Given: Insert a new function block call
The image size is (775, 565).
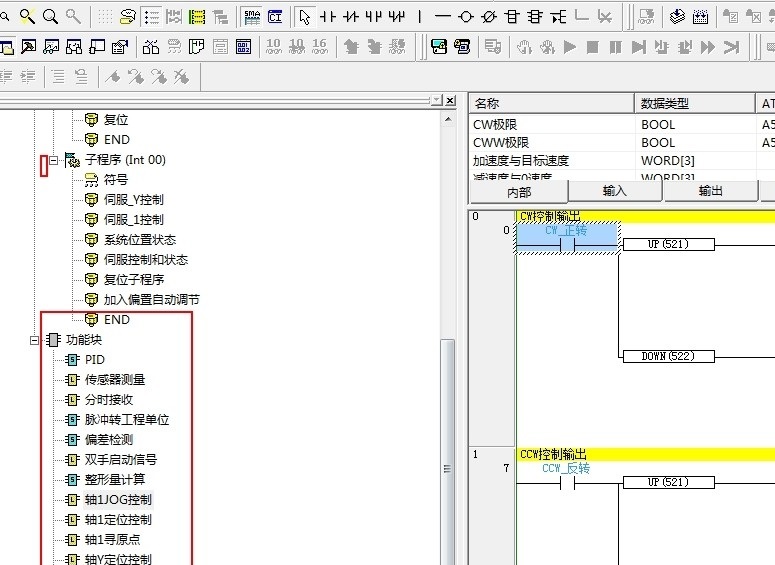Looking at the screenshot, I should [x=535, y=17].
